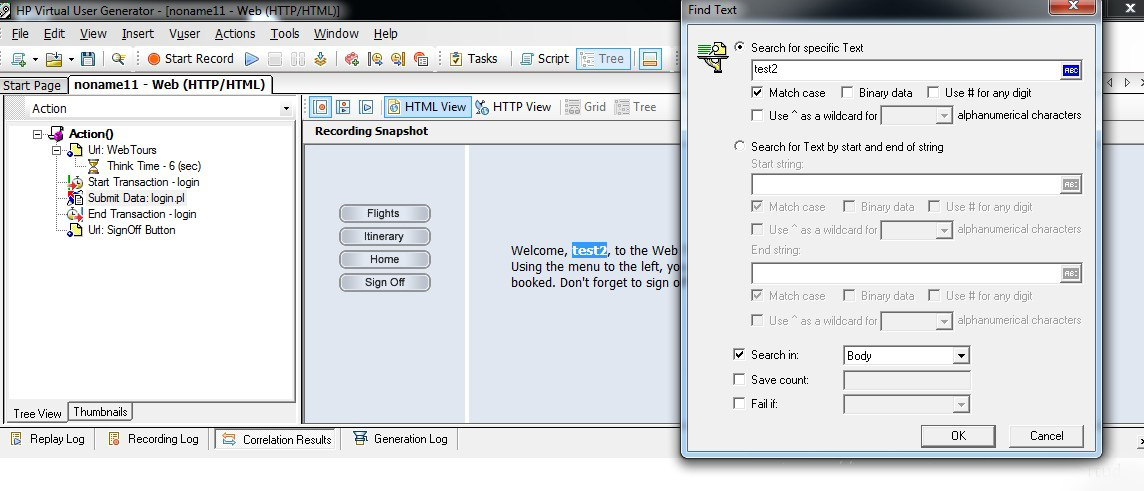1144x491 pixels.
Task: Click the first snapshot icon left of HTML View
Action: [x=320, y=107]
